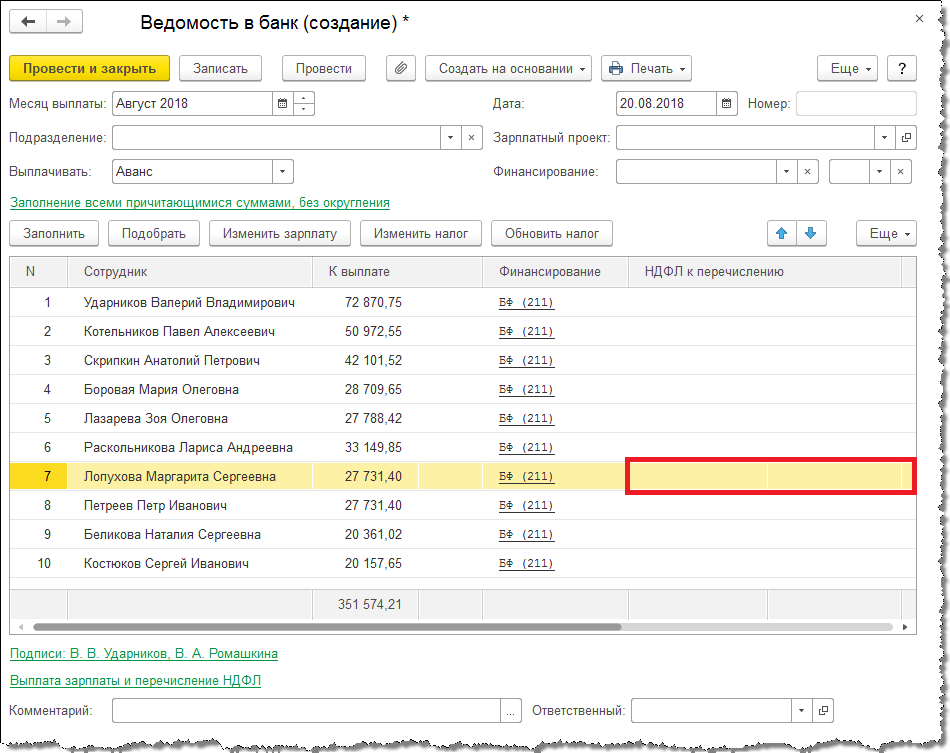Open the Печать menu

coord(646,68)
